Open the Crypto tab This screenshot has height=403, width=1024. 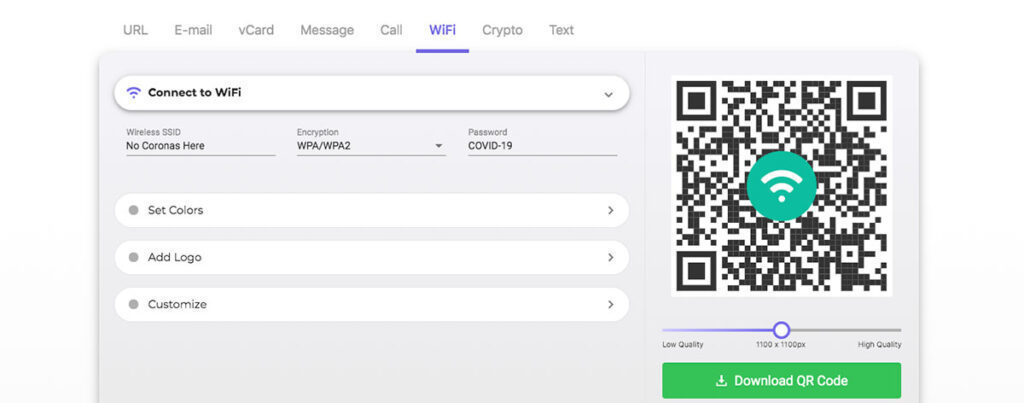502,30
